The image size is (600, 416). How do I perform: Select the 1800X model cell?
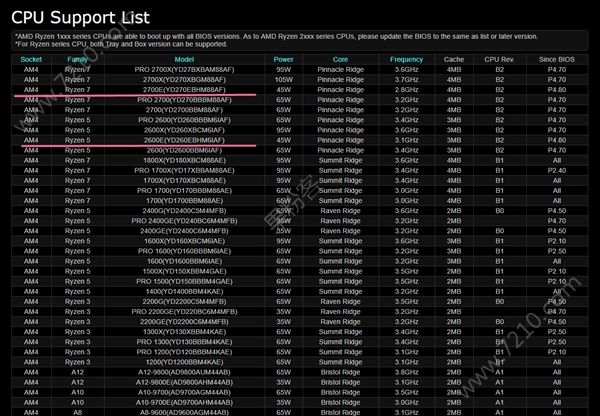coord(184,160)
